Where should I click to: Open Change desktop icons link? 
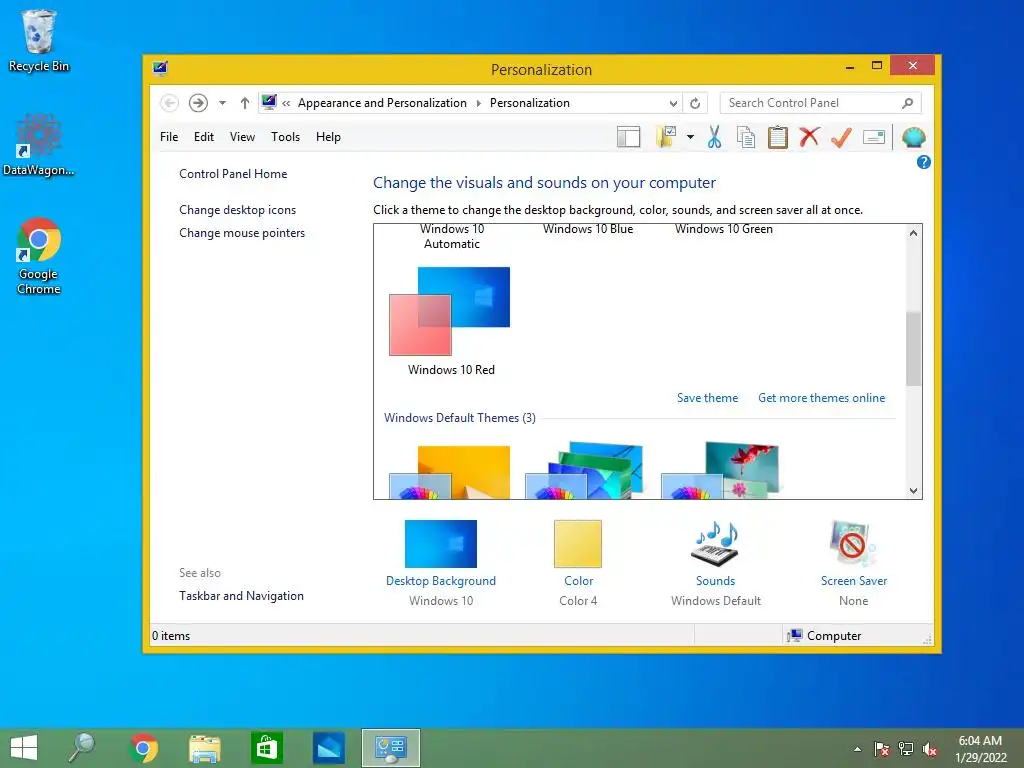[x=238, y=210]
